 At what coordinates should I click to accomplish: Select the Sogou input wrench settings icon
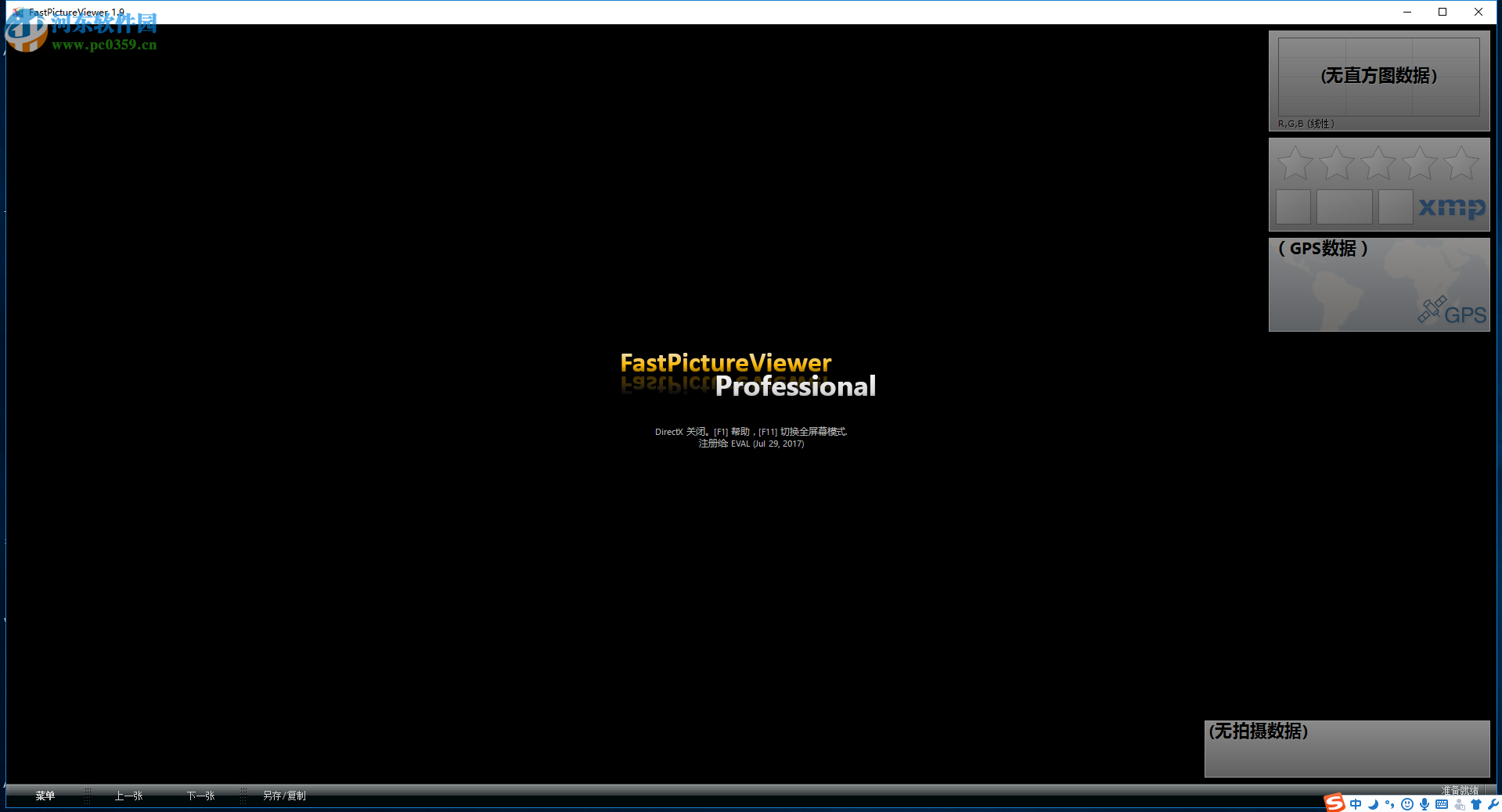[x=1494, y=803]
